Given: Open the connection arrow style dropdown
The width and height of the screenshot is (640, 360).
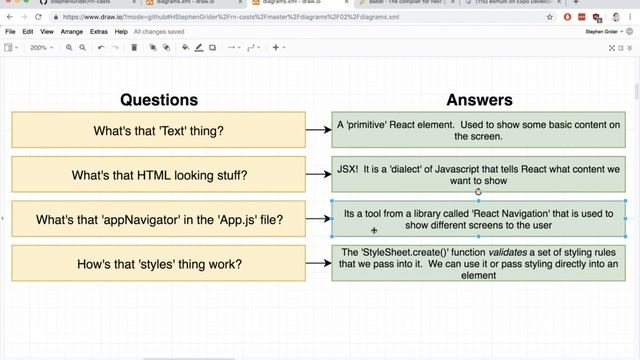Looking at the screenshot, I should (x=234, y=48).
